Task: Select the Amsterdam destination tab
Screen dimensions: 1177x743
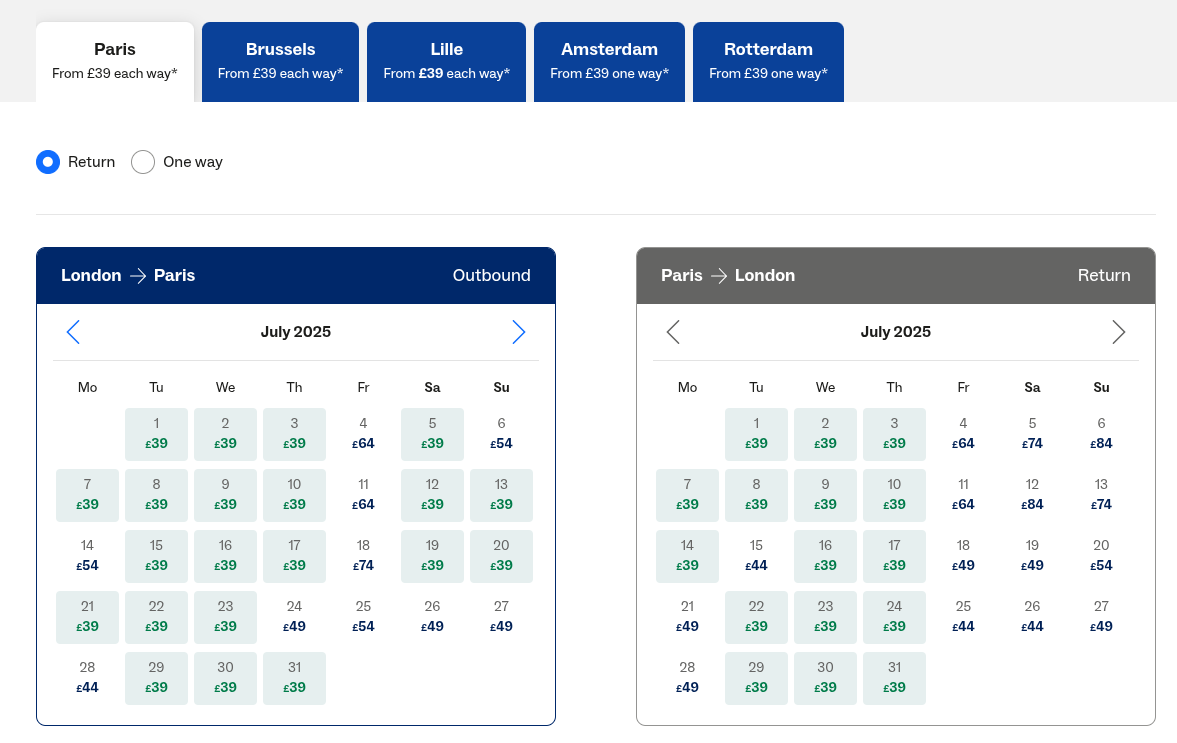Action: click(x=609, y=61)
